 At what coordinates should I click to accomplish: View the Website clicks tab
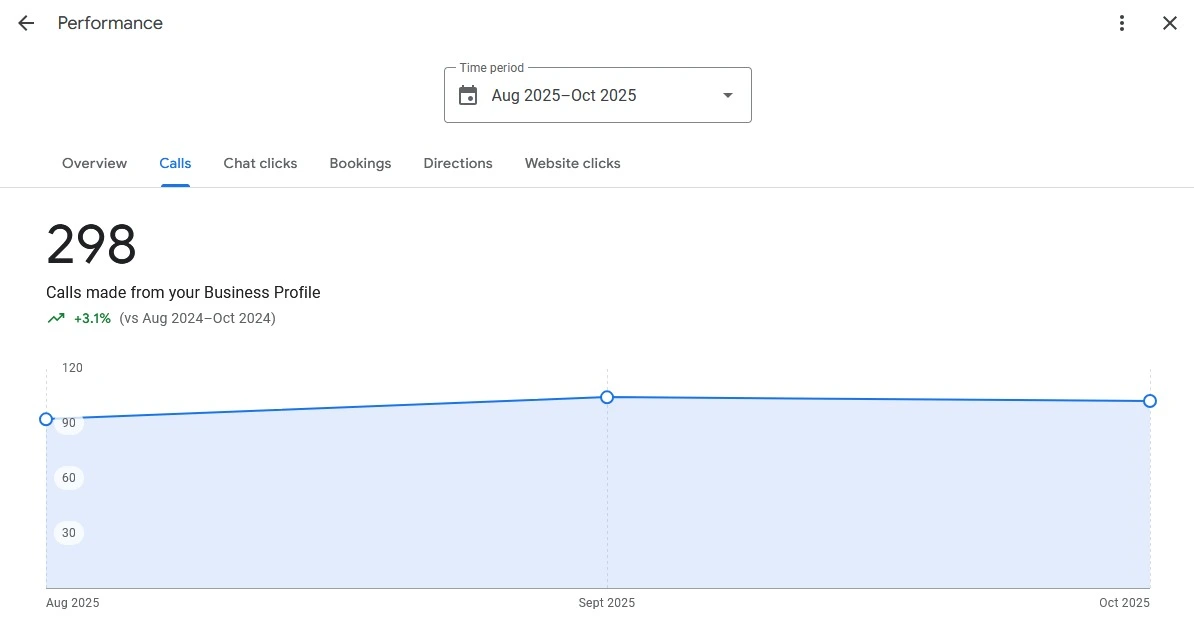point(572,163)
